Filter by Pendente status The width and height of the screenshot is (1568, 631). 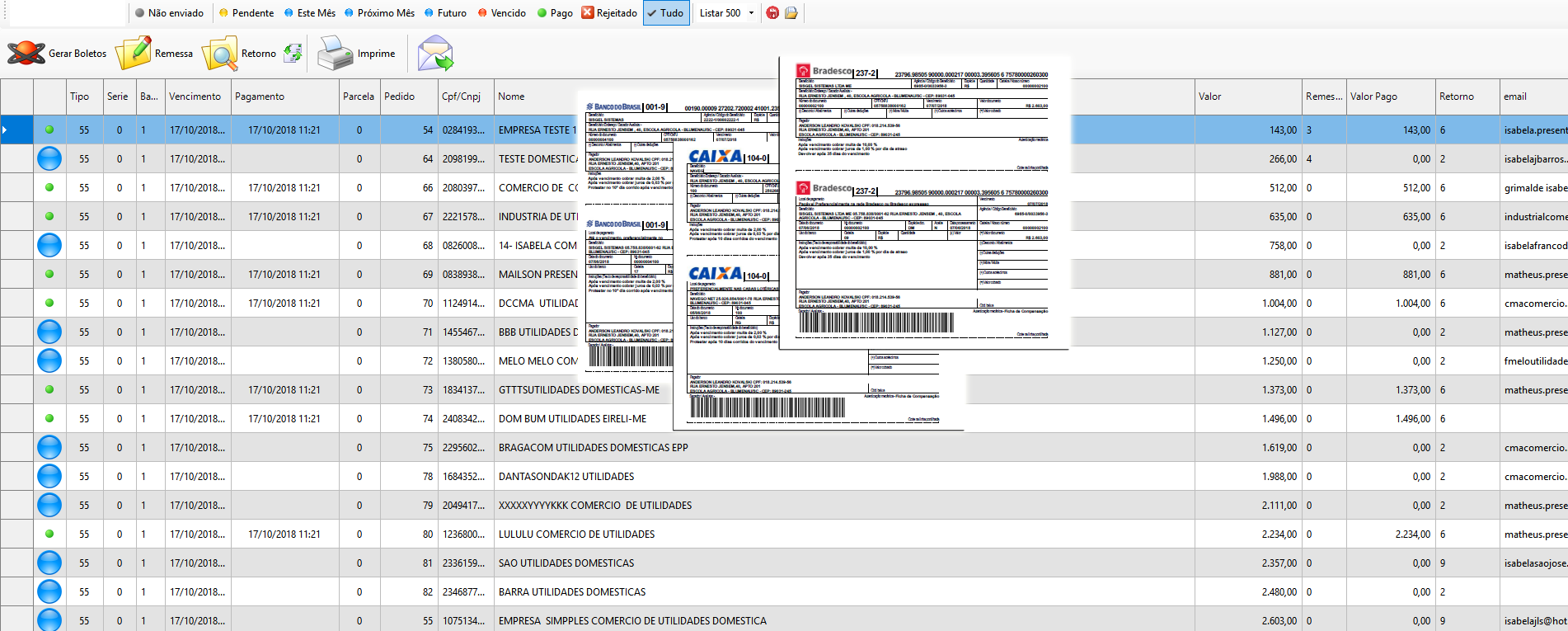pos(246,13)
